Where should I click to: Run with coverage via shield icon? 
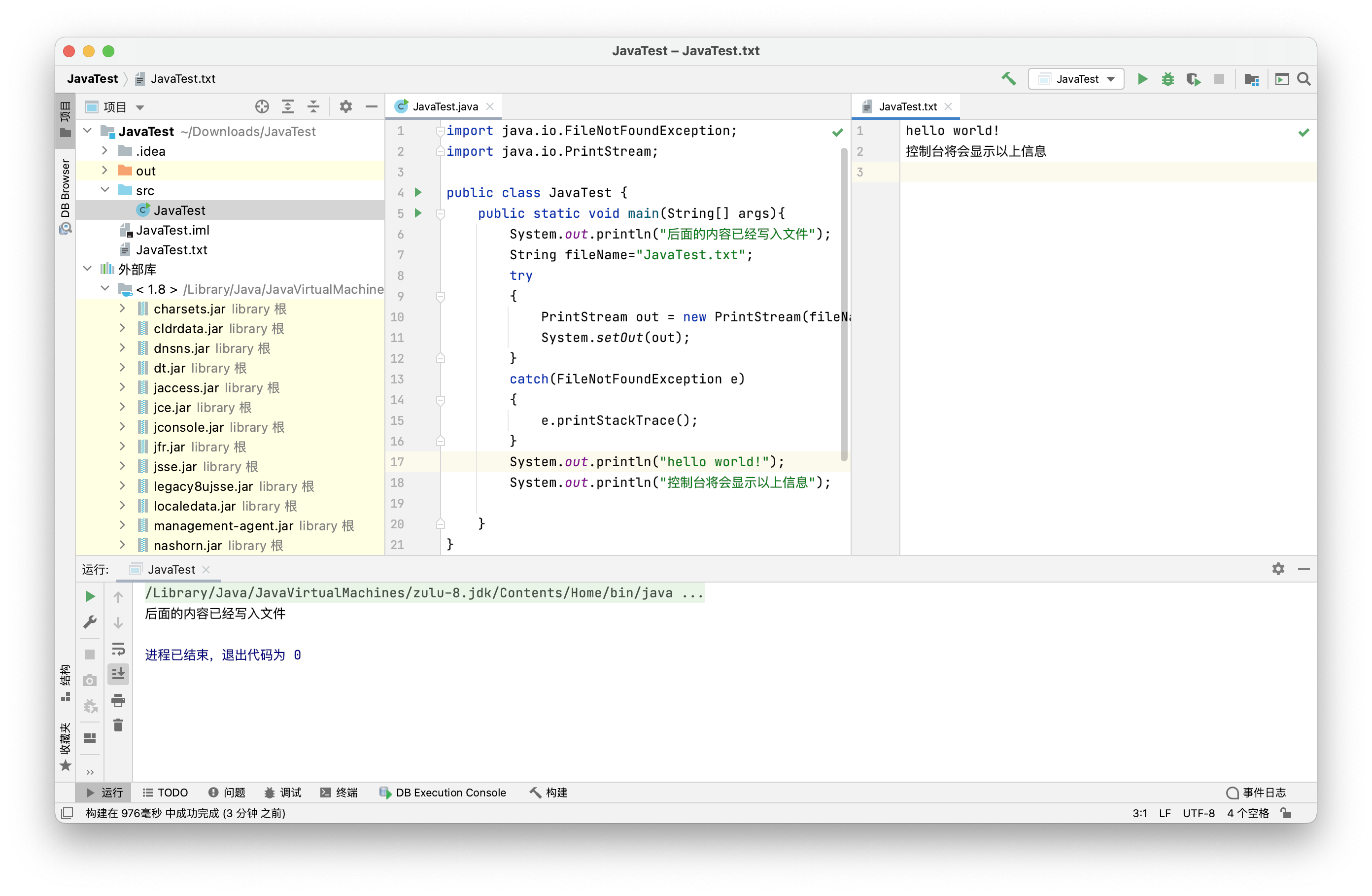coord(1193,79)
